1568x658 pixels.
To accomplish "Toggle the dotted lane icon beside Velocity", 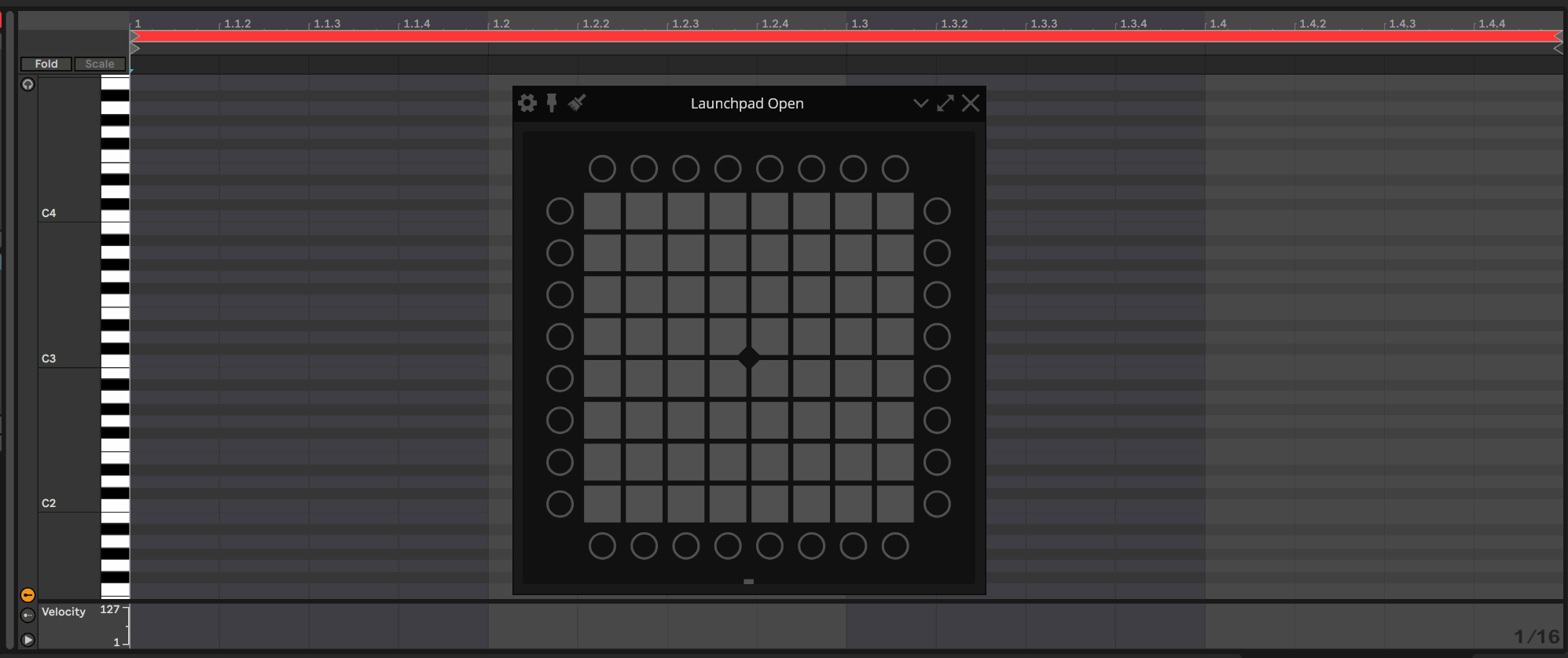I will point(28,616).
